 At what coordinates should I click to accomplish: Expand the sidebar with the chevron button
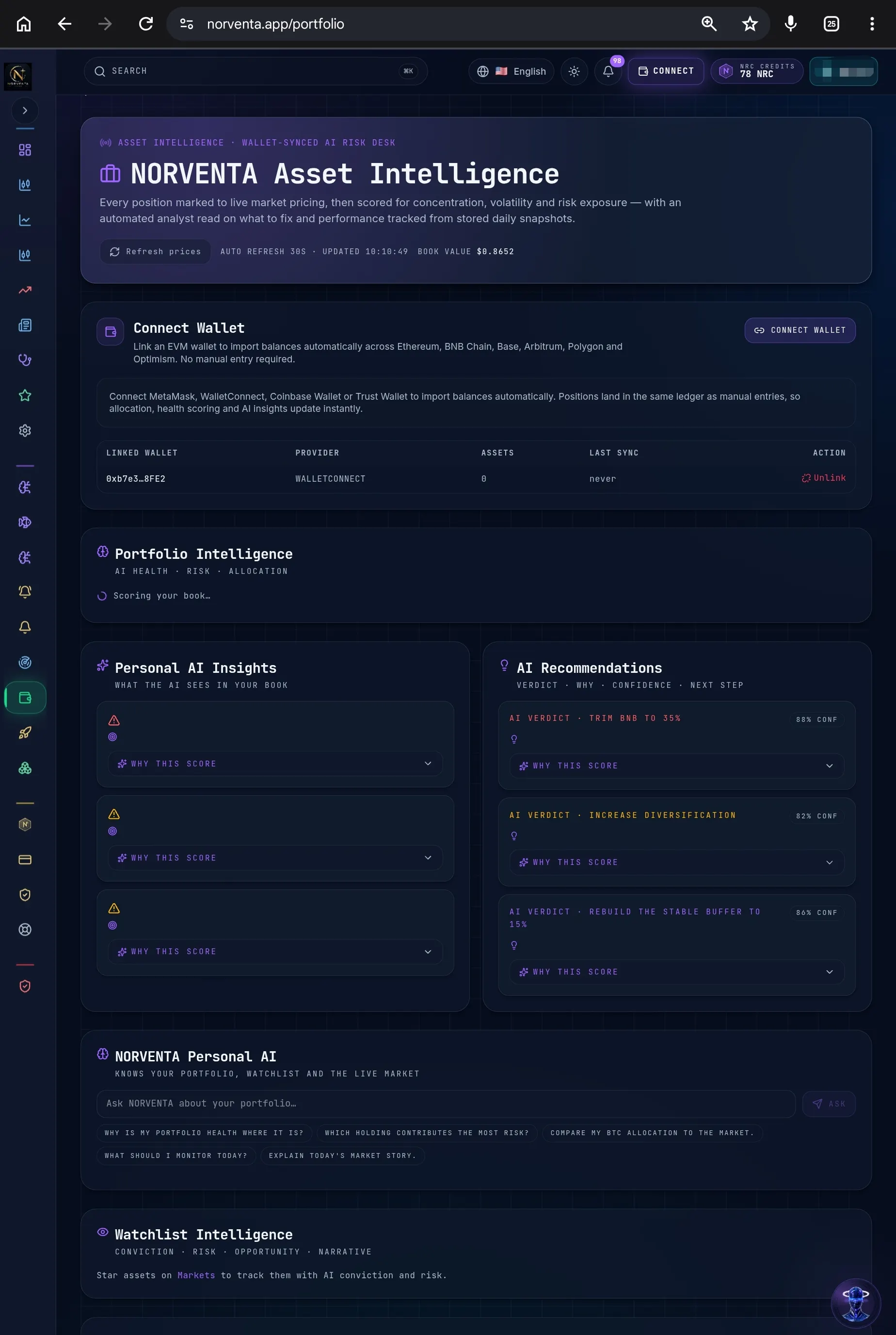tap(25, 110)
